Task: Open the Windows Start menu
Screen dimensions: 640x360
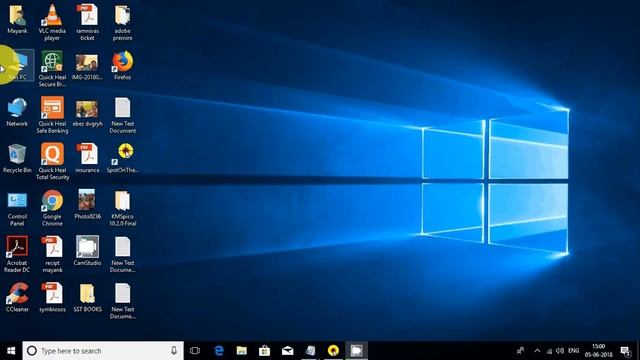Action: 11,351
